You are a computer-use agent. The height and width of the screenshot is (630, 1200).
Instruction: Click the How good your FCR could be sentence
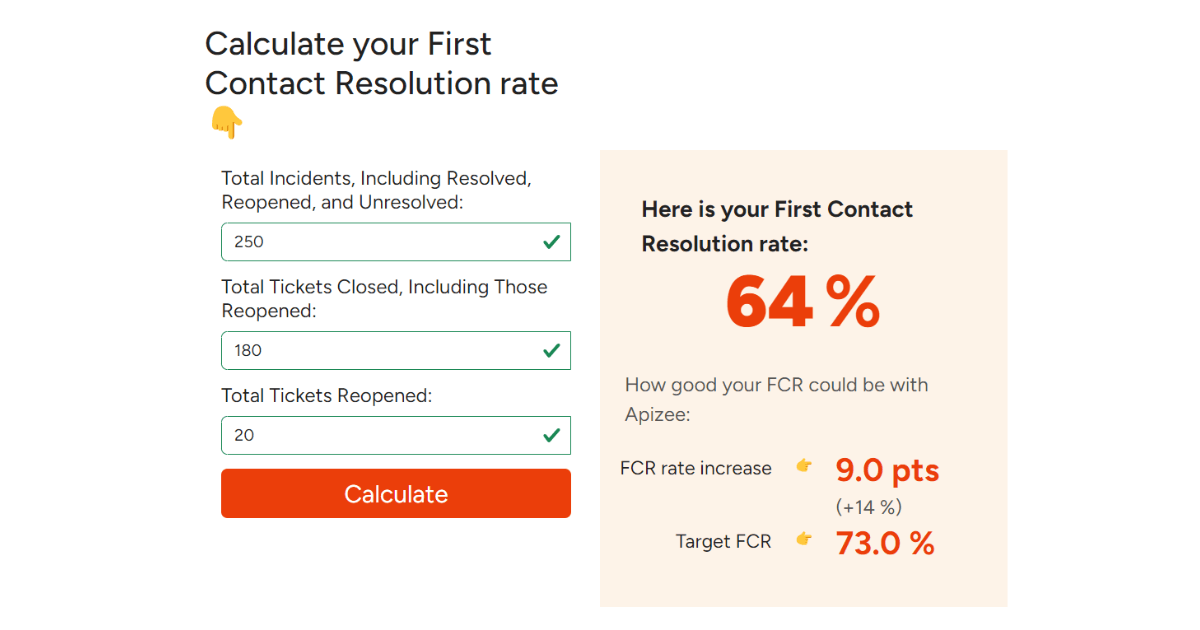tap(776, 396)
